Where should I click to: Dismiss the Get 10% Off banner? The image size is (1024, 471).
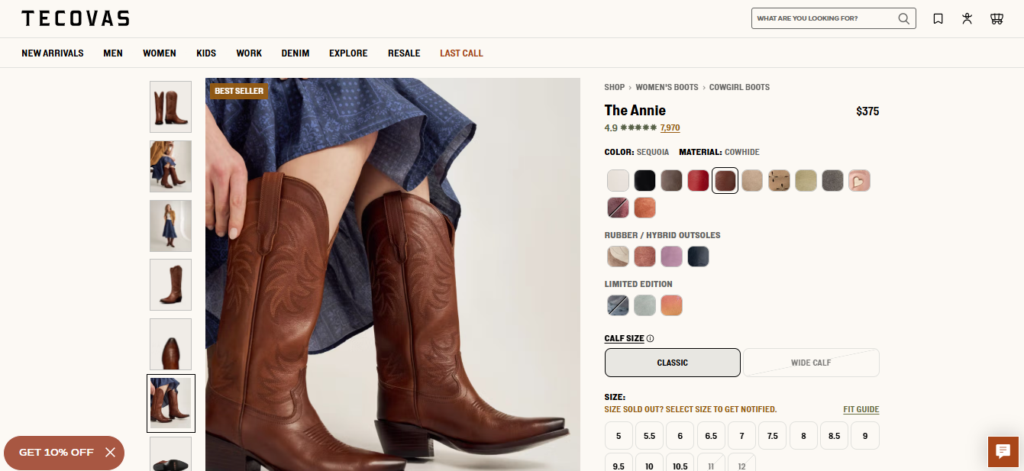coord(110,452)
